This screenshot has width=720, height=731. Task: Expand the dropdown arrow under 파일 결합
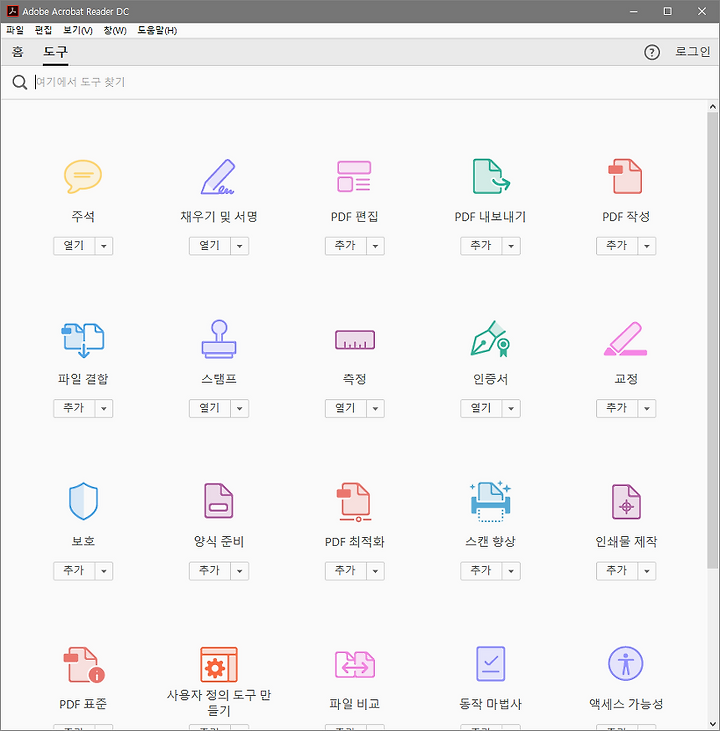[104, 408]
